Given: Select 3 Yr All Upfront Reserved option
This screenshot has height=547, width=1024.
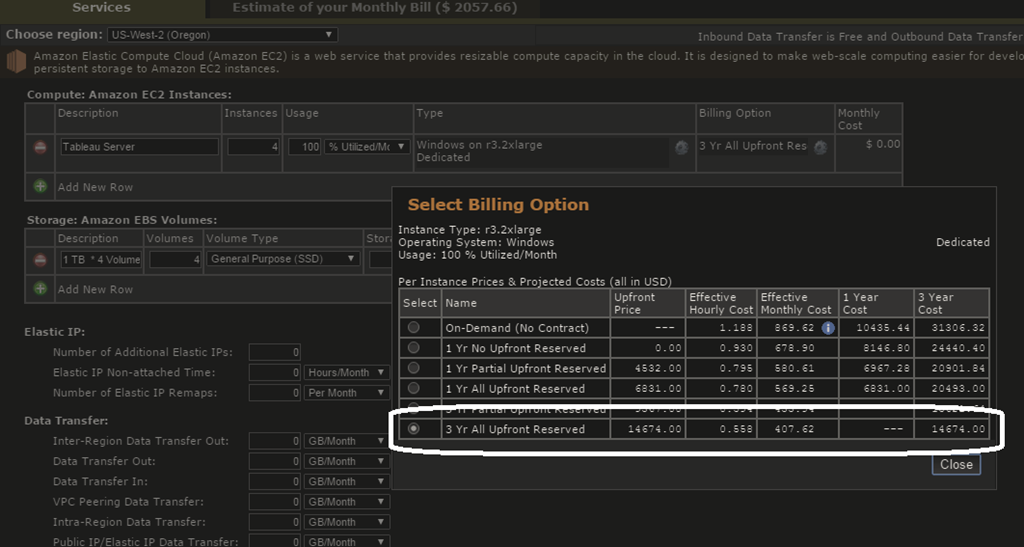Looking at the screenshot, I should tap(413, 429).
